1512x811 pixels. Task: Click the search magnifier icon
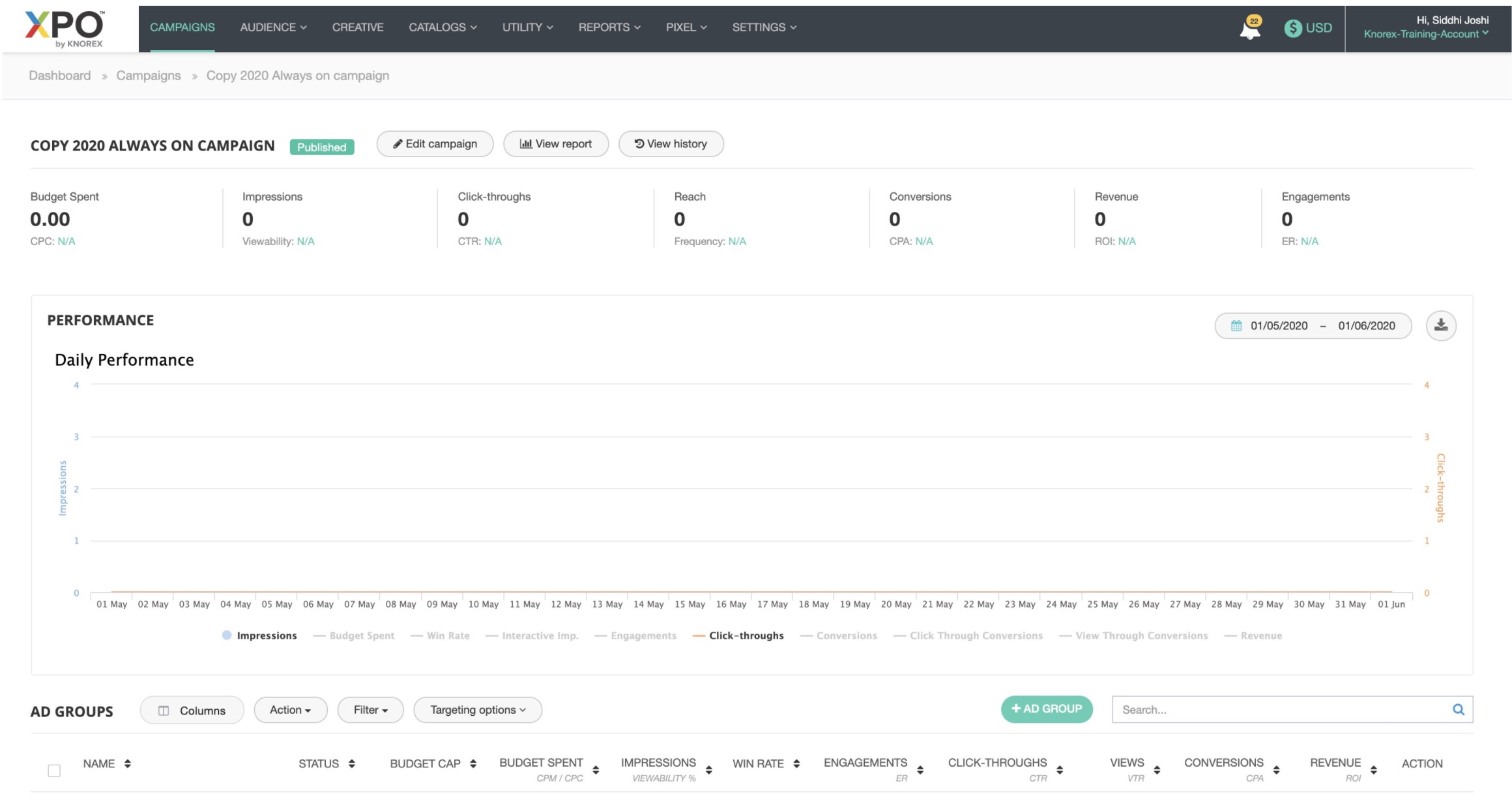1459,709
